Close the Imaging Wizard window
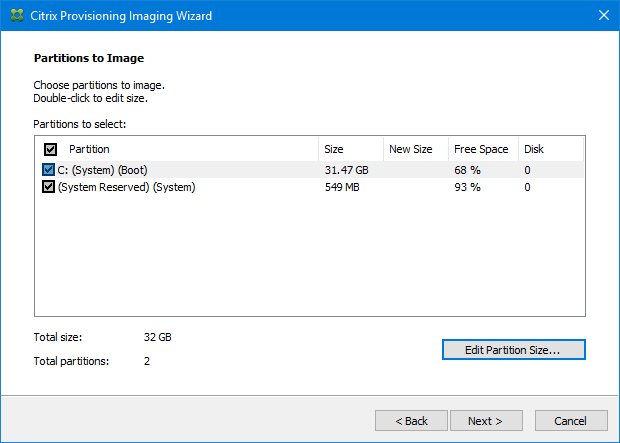620x443 pixels. pyautogui.click(x=603, y=15)
